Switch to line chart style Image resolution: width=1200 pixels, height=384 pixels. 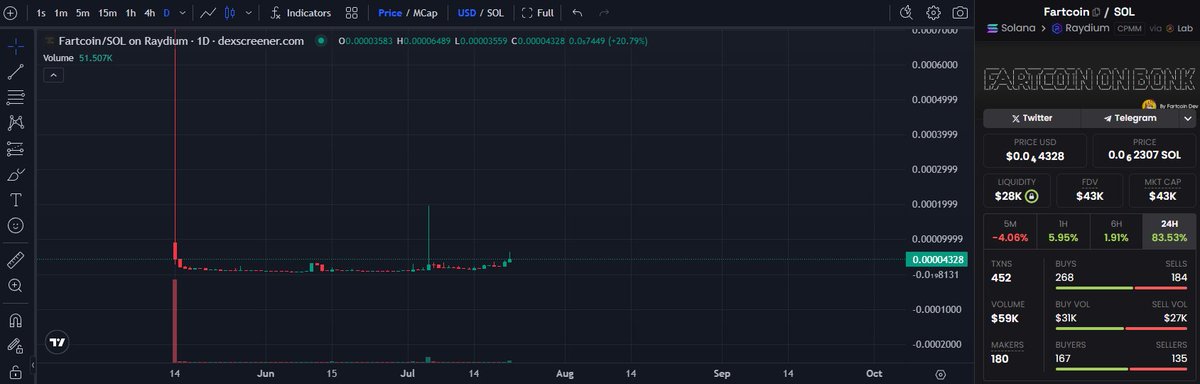click(x=207, y=13)
